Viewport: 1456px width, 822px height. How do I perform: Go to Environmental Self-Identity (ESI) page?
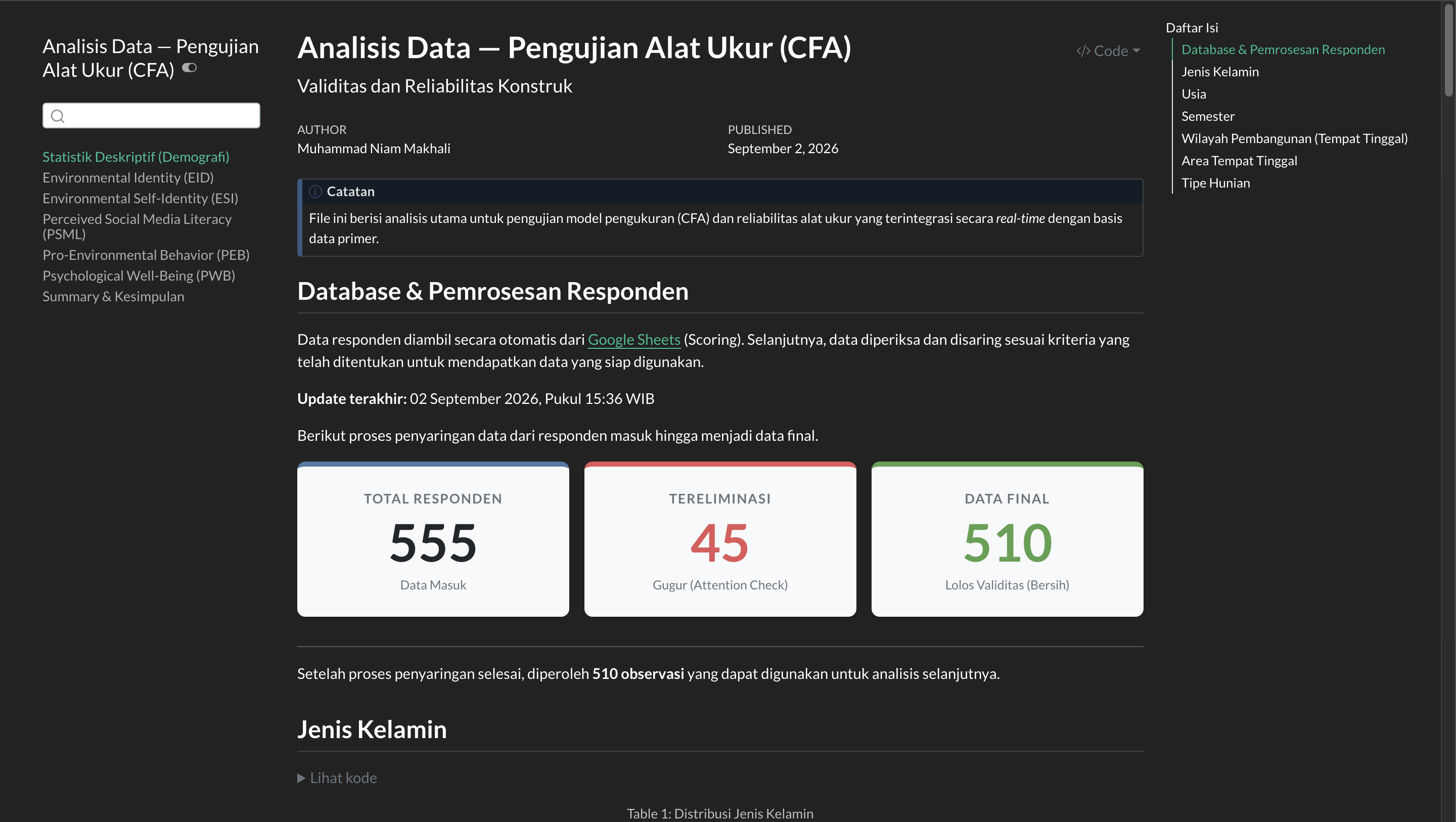click(140, 199)
